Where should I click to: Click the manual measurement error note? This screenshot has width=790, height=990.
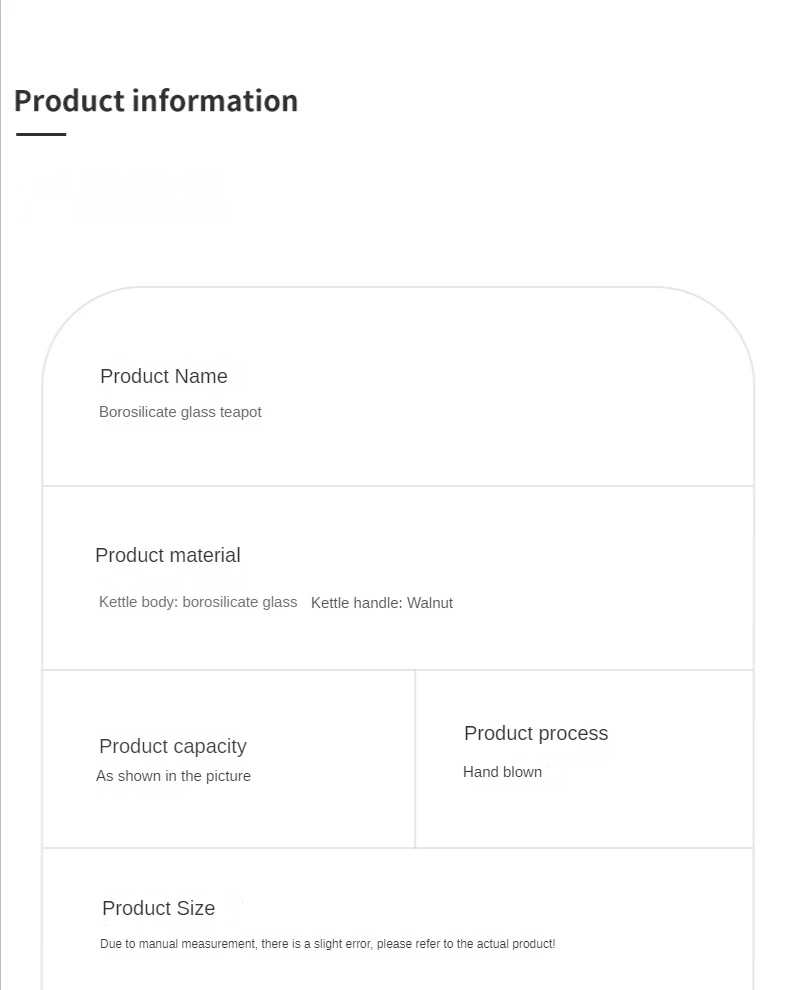[x=328, y=944]
